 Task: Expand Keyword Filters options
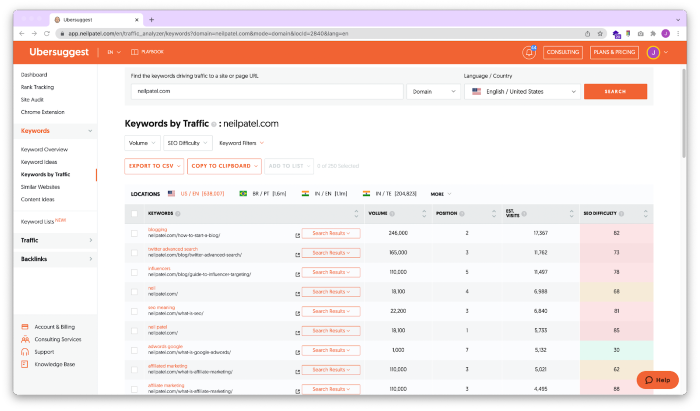click(x=242, y=143)
